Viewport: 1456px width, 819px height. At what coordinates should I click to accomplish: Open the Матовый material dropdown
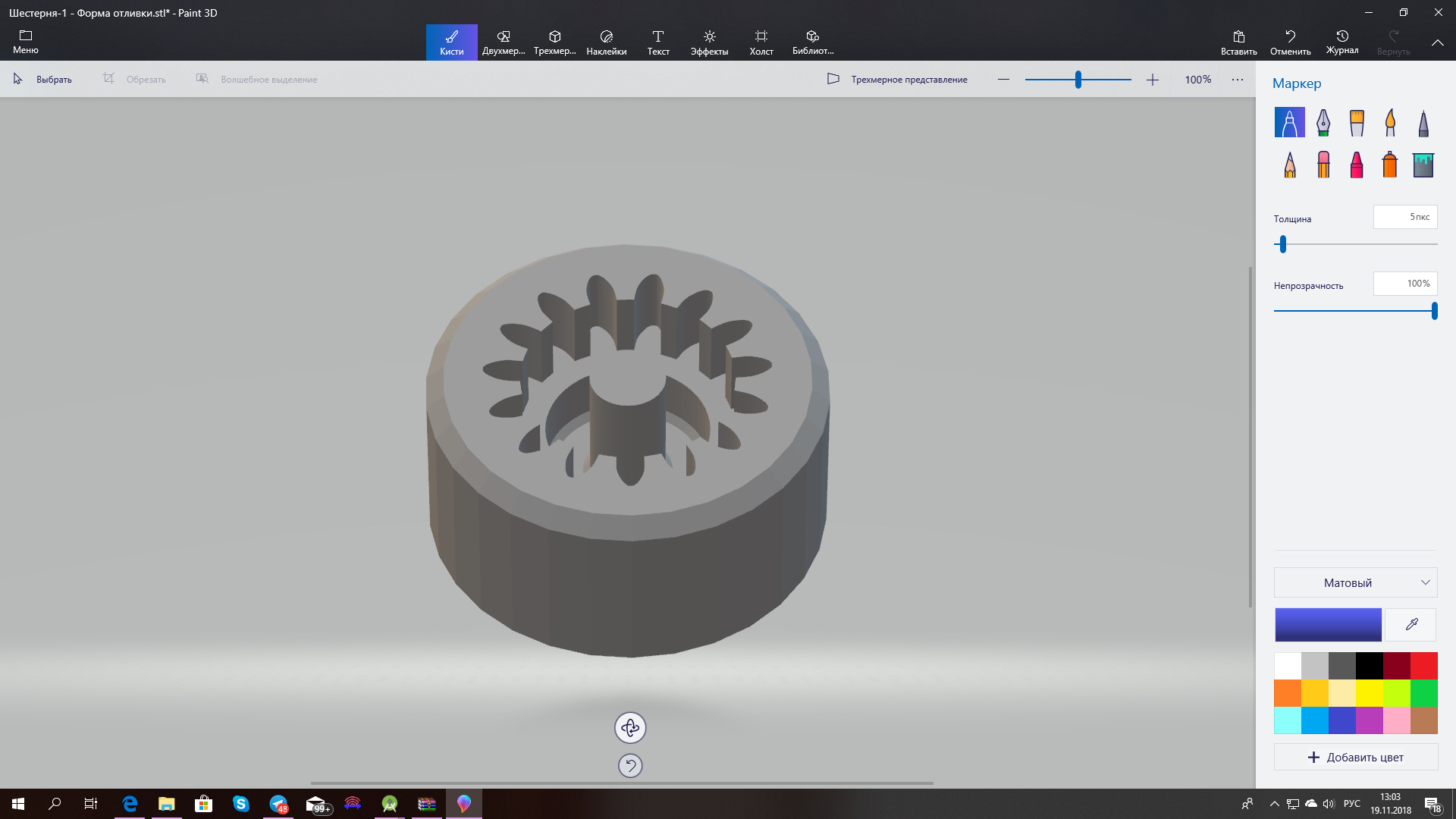(x=1356, y=582)
